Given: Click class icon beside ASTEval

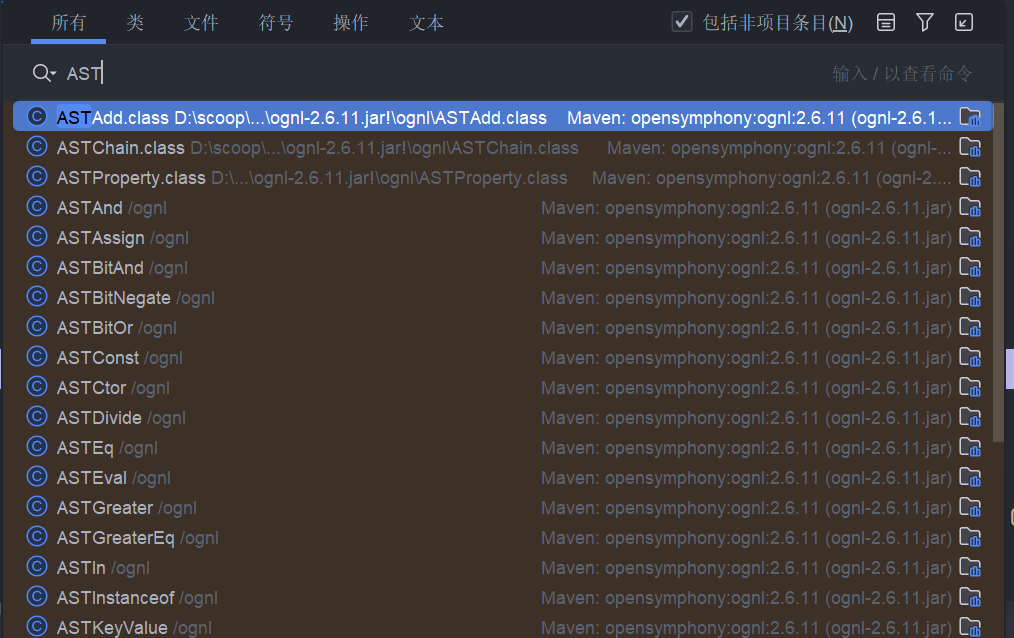Looking at the screenshot, I should pos(37,476).
